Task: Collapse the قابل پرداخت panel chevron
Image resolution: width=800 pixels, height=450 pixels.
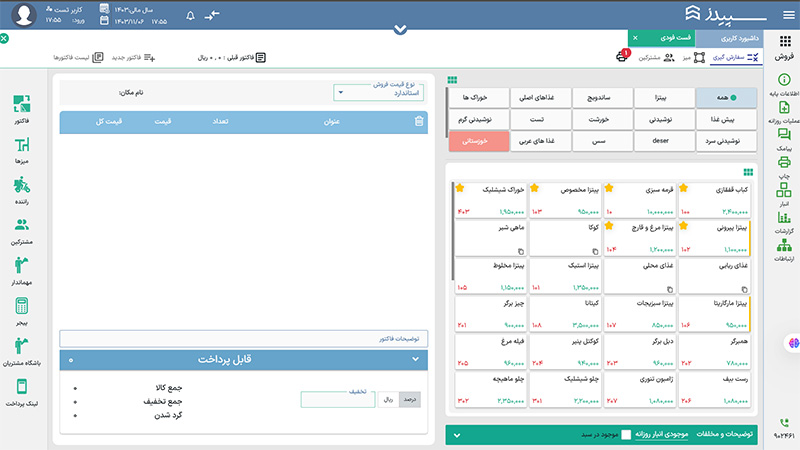Action: point(415,359)
